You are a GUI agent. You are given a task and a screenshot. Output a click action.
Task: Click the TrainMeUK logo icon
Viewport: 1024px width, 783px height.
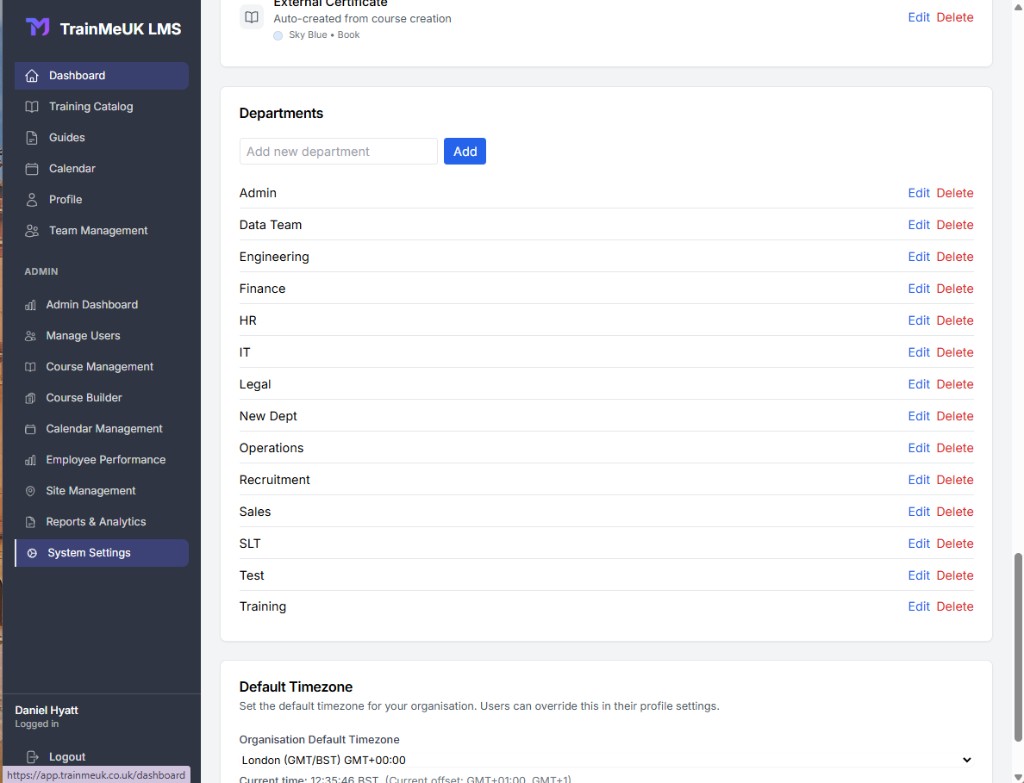(37, 27)
